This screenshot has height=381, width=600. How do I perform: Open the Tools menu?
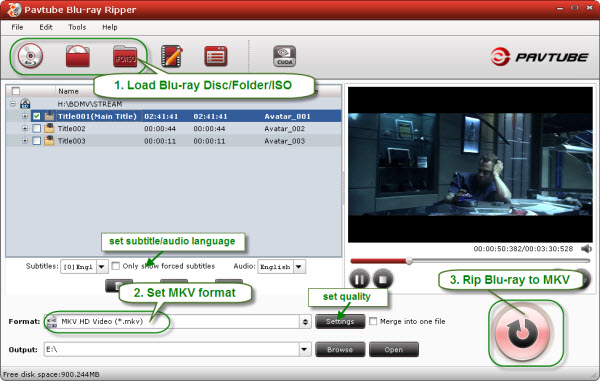pyautogui.click(x=77, y=27)
